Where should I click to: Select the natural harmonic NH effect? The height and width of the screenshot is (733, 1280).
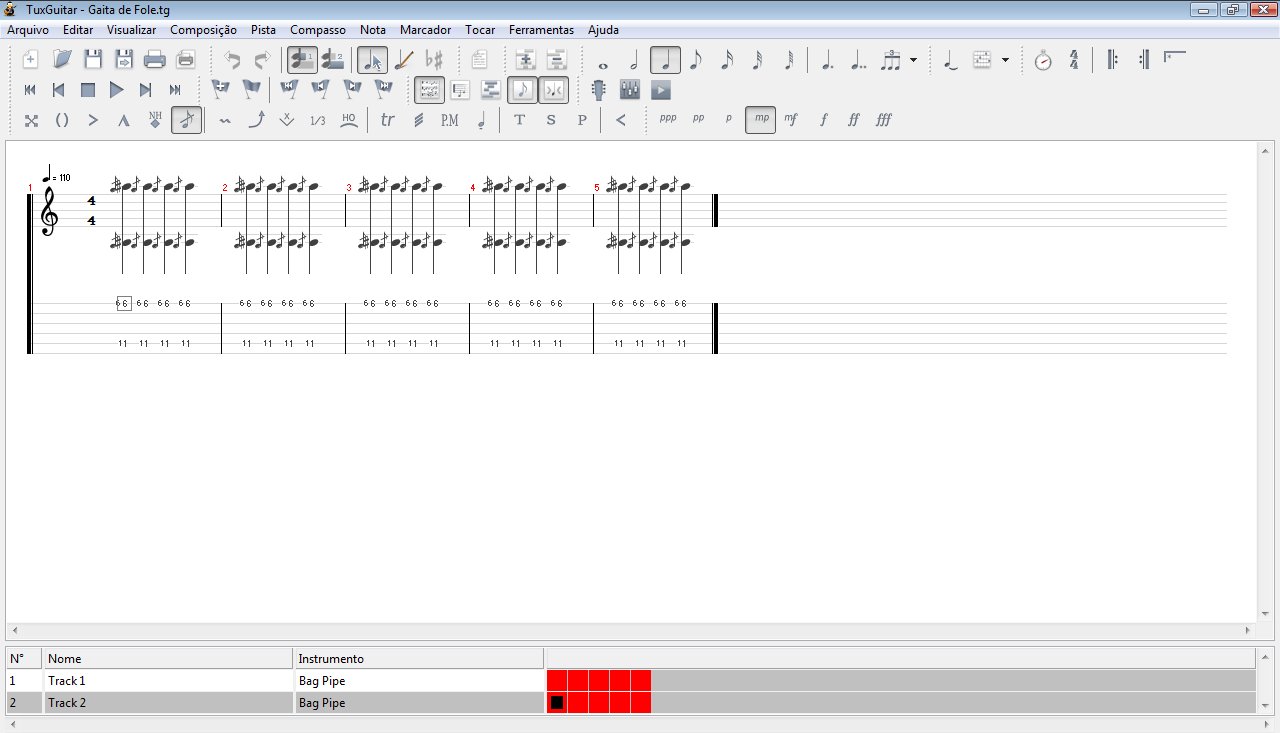pyautogui.click(x=155, y=120)
